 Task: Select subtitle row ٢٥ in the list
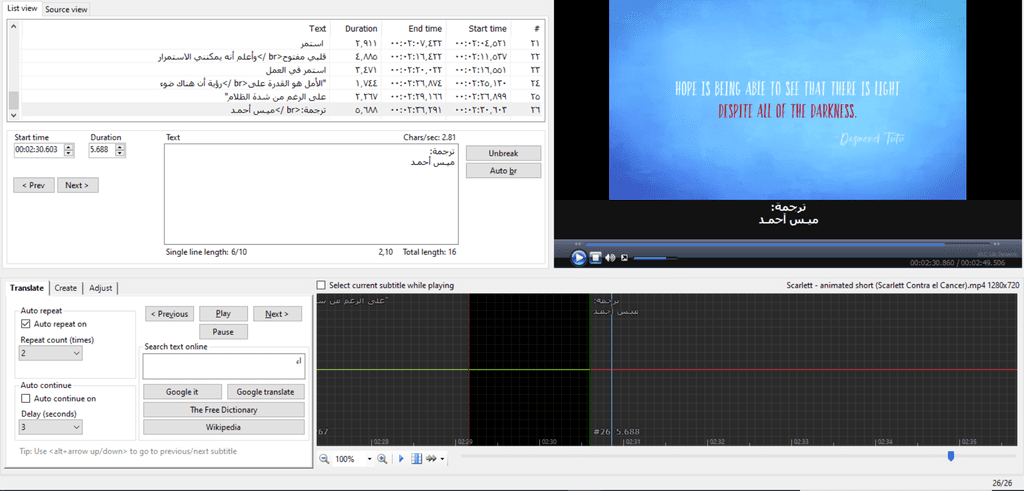(x=283, y=96)
